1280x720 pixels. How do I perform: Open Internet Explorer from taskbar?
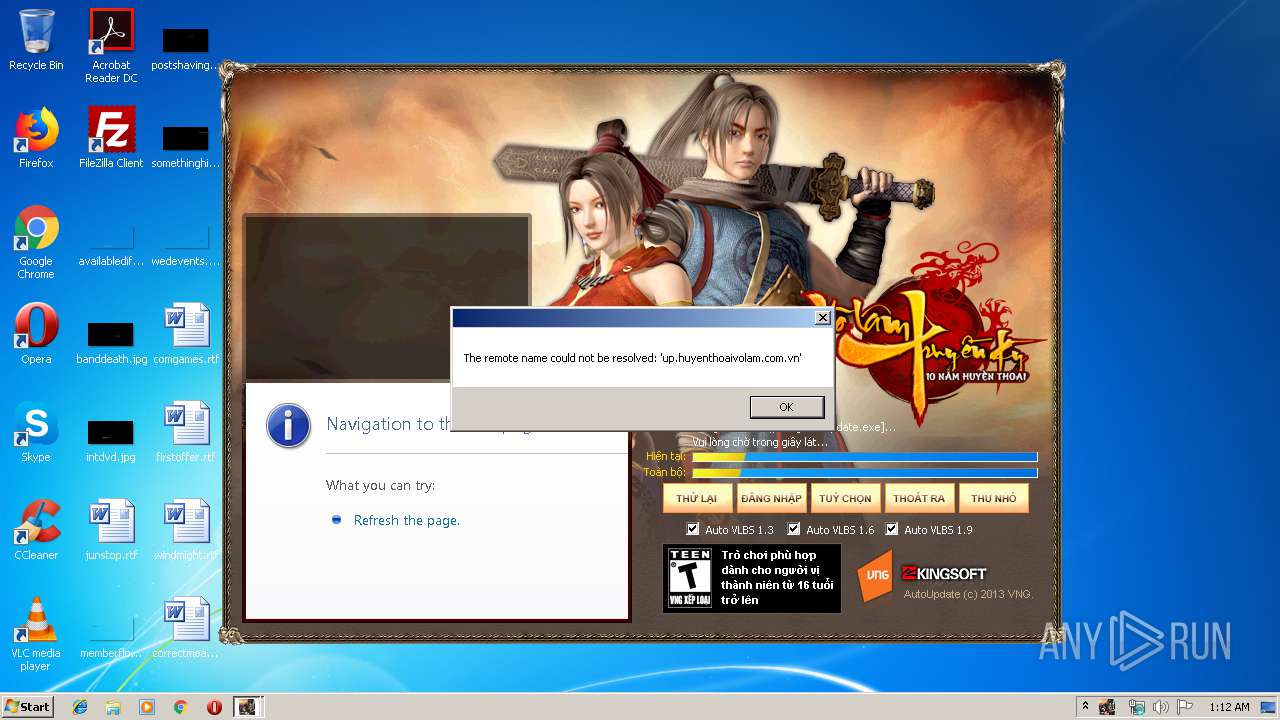80,706
